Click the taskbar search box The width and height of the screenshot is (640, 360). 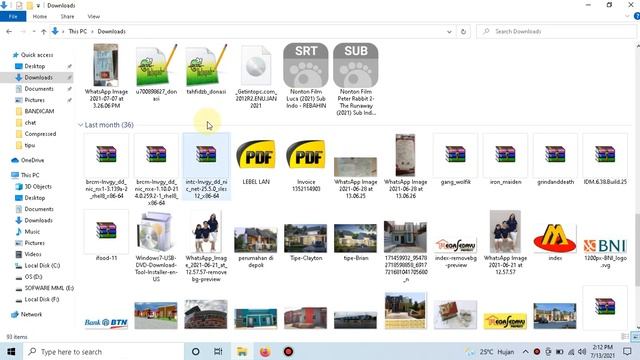point(103,352)
